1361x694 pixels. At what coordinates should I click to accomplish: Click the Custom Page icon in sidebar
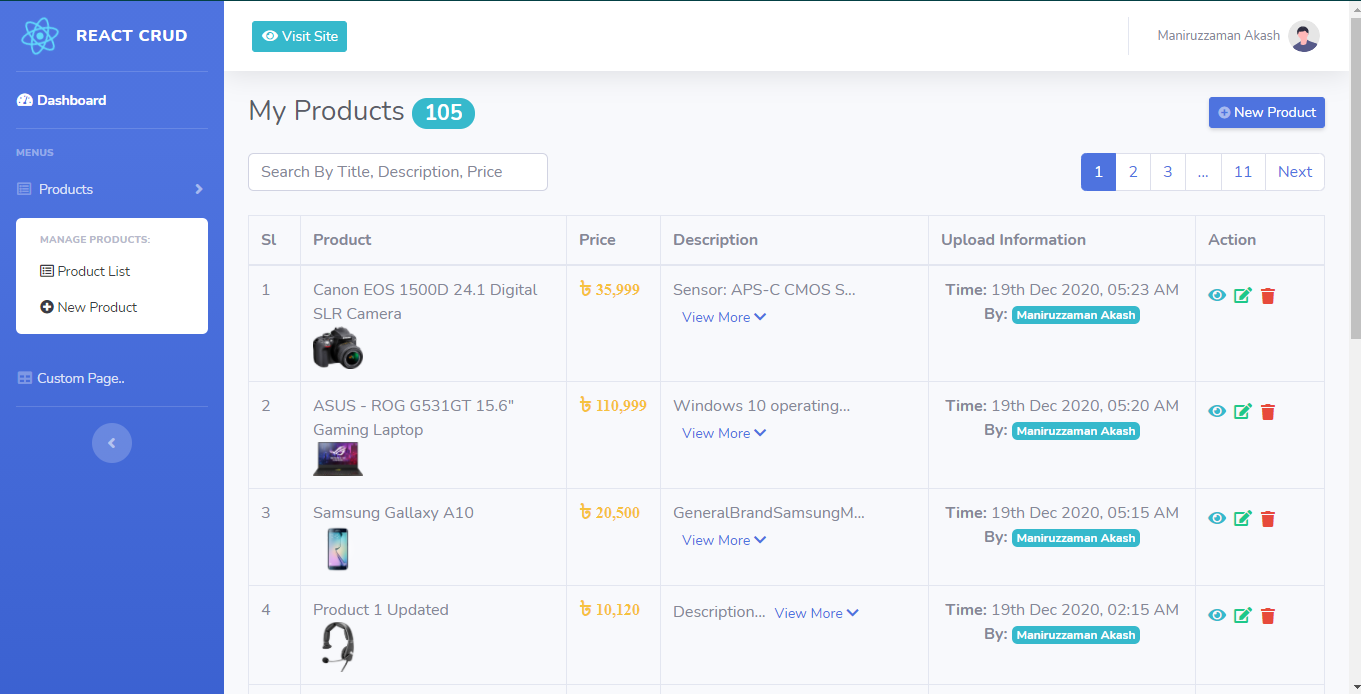click(x=23, y=377)
